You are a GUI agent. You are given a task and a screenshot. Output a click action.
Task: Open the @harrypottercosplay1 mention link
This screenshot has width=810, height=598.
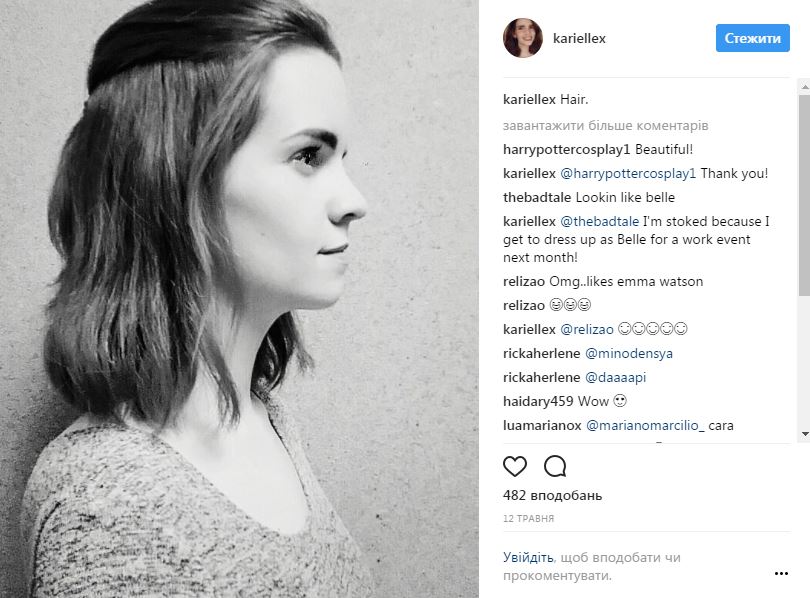tap(628, 174)
